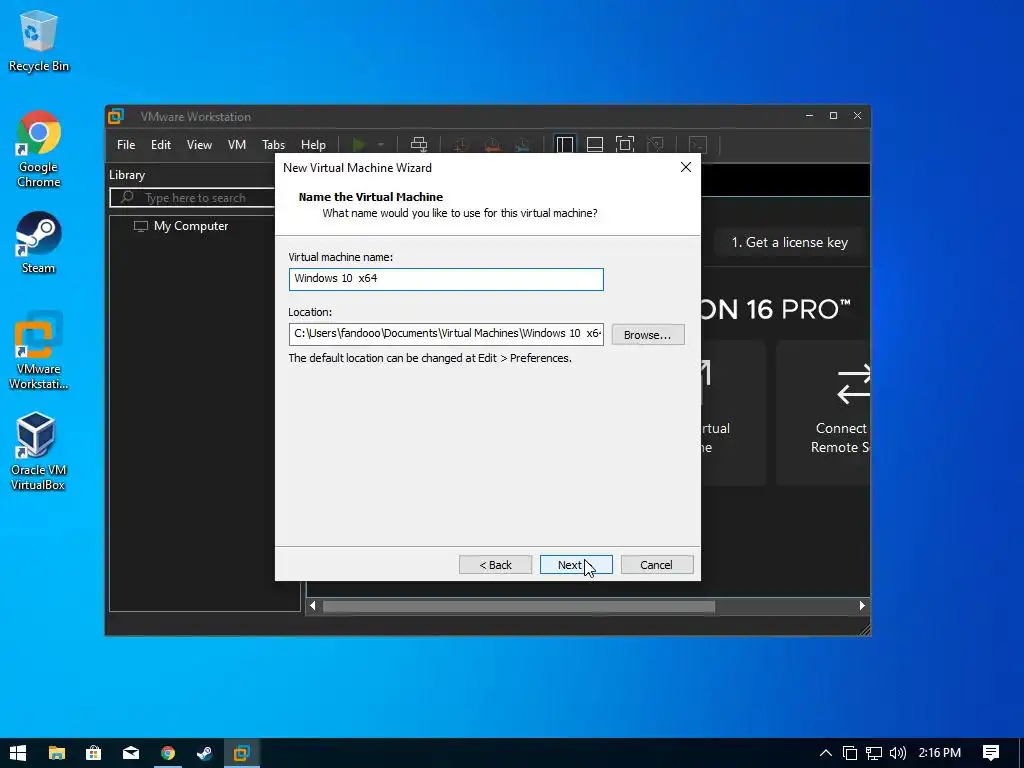Open the Mail app from the taskbar
1024x768 pixels.
click(131, 753)
